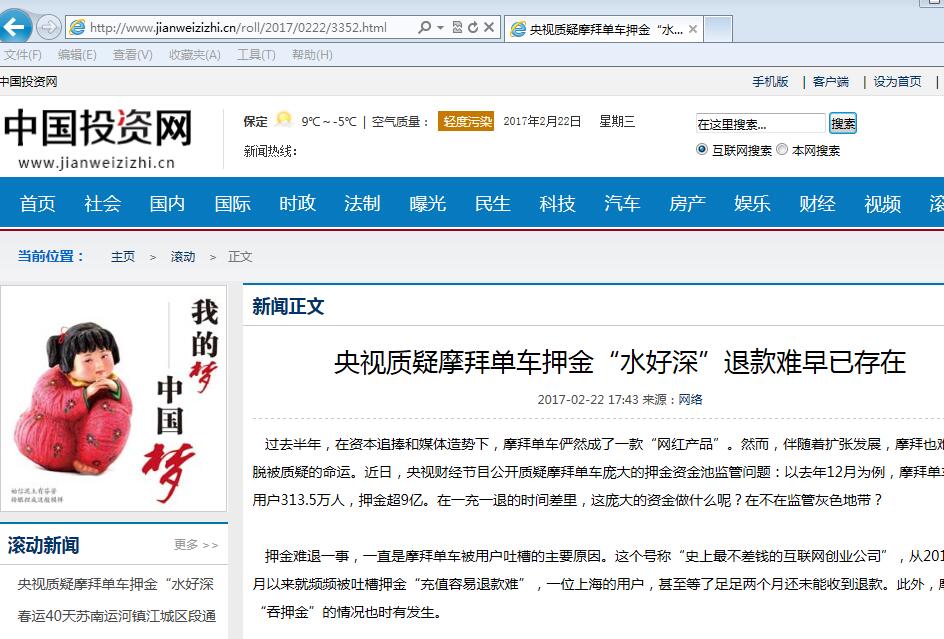Viewport: 944px width, 639px height.
Task: Click the 网络 source link
Action: 691,399
